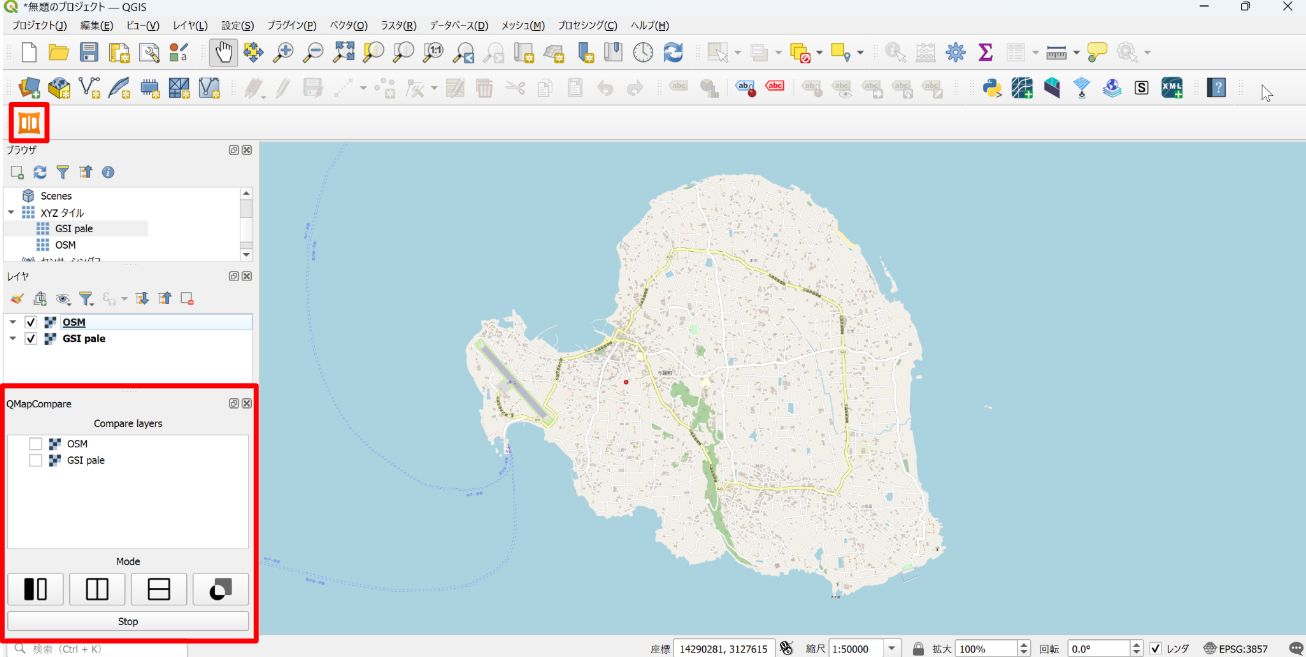Toggle the Render checkbox in status bar

1156,648
